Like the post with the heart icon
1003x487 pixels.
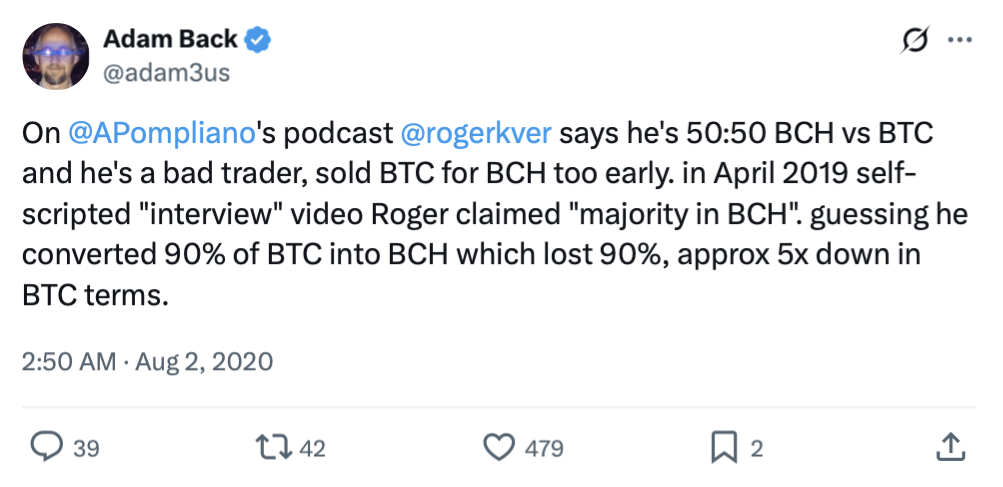pos(501,447)
